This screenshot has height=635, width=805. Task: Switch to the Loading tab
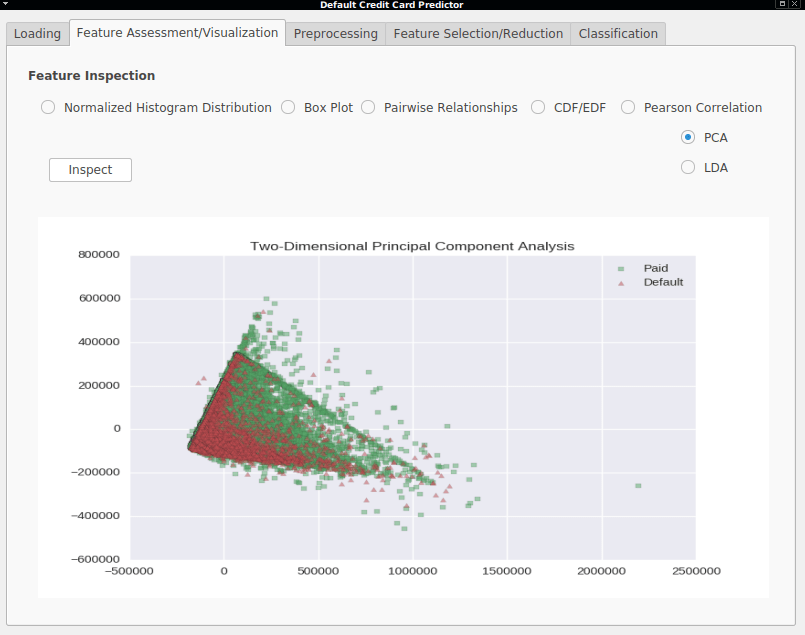tap(37, 34)
